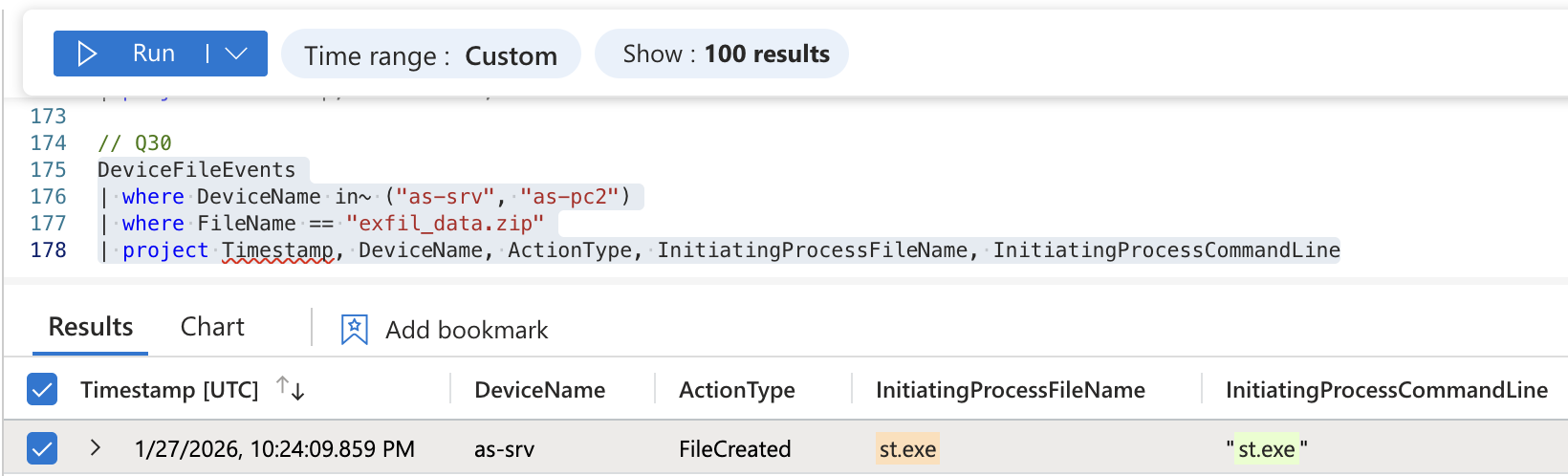The image size is (1568, 476).
Task: Toggle the select-all rows checkbox
Action: tap(42, 389)
